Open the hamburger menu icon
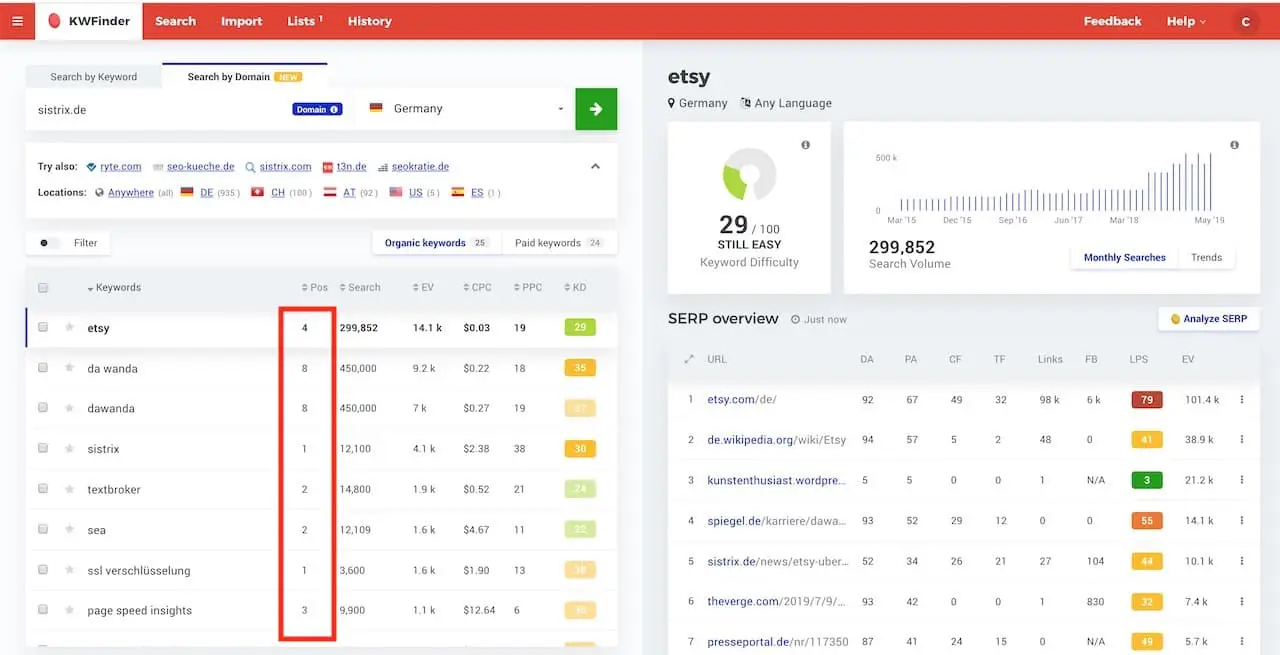1280x655 pixels. pyautogui.click(x=17, y=21)
